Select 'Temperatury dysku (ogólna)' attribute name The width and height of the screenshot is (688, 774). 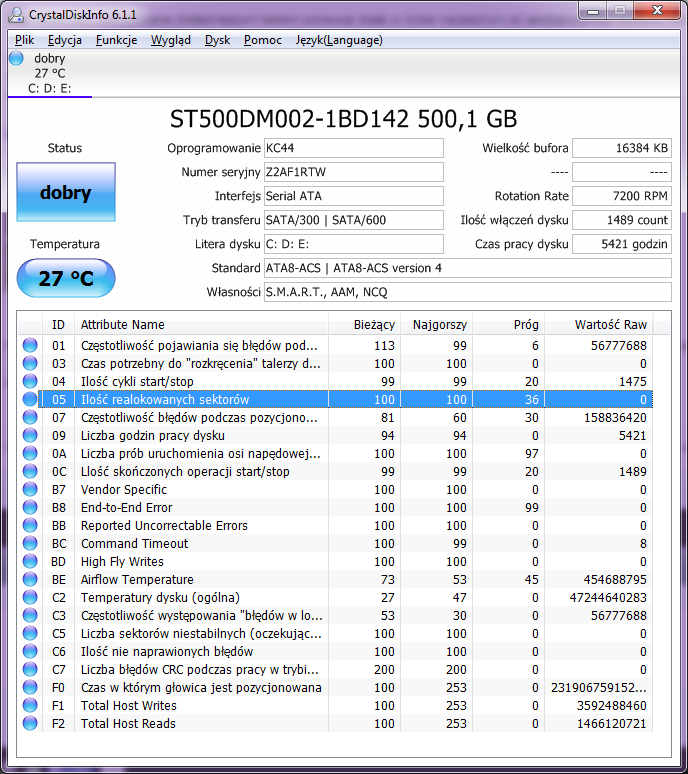tap(160, 598)
